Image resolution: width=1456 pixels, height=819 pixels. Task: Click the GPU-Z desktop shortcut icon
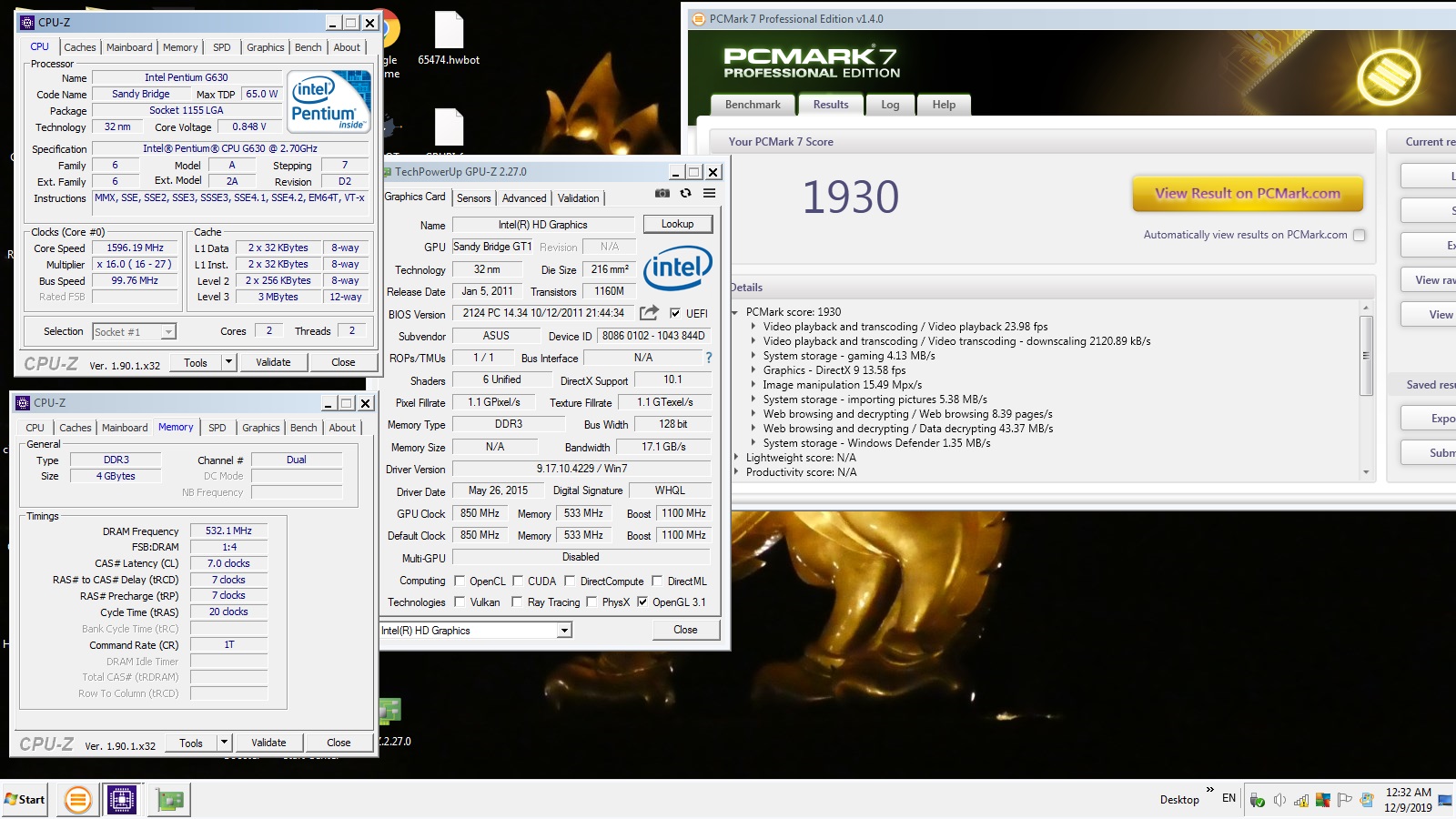(x=389, y=711)
